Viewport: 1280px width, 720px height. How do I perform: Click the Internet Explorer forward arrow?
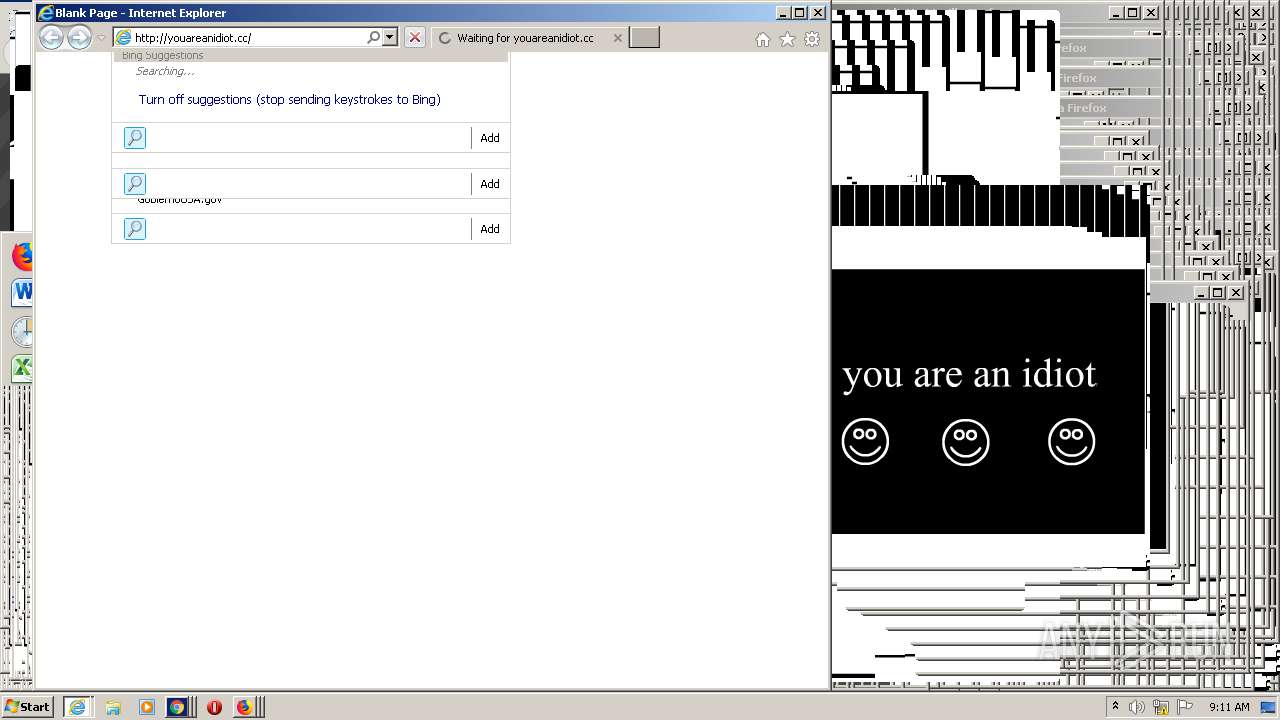click(79, 38)
